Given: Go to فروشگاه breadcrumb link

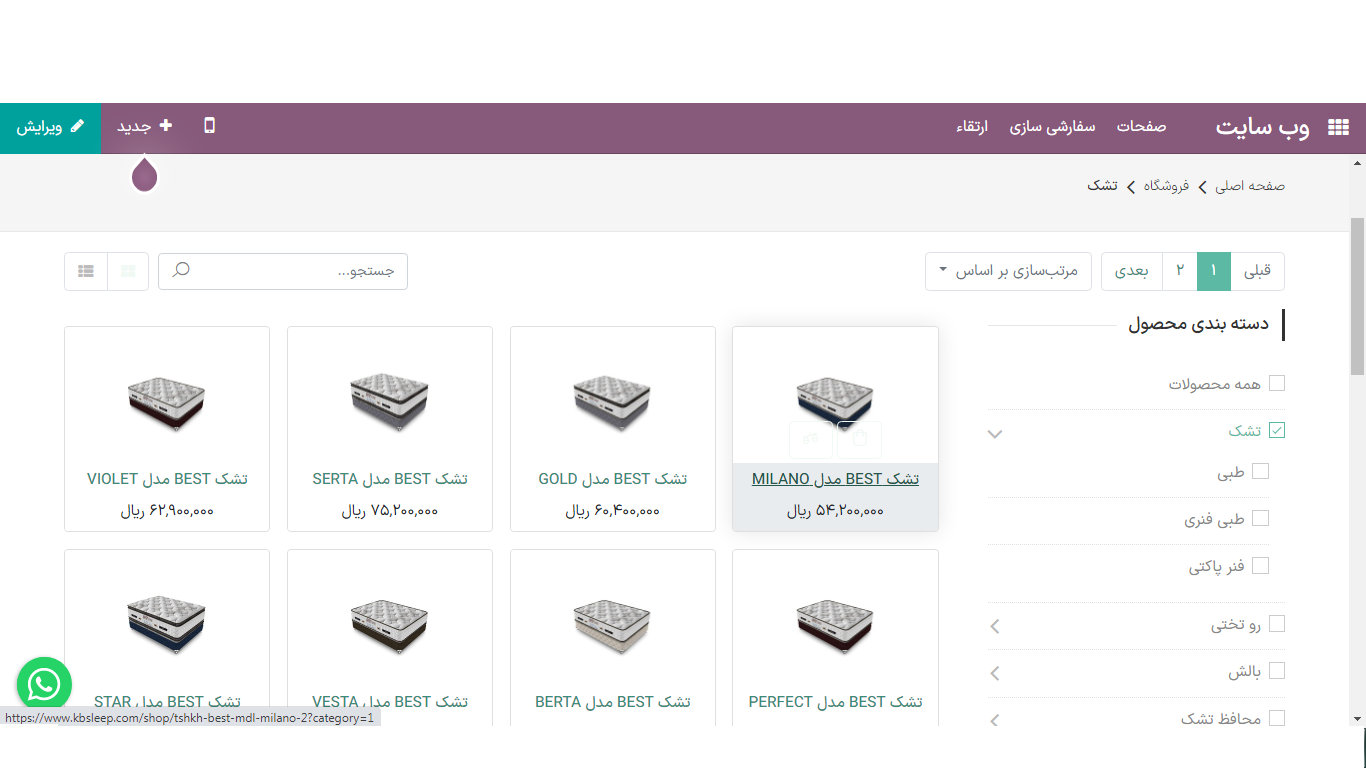Looking at the screenshot, I should tap(1165, 186).
